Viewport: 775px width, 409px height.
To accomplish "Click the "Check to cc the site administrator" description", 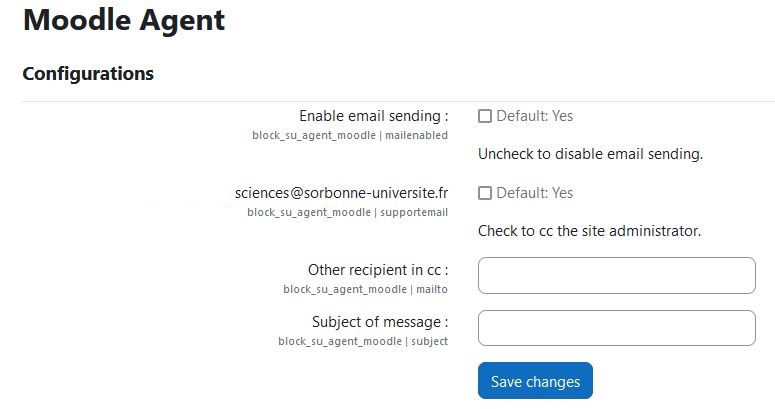I will 589,232.
